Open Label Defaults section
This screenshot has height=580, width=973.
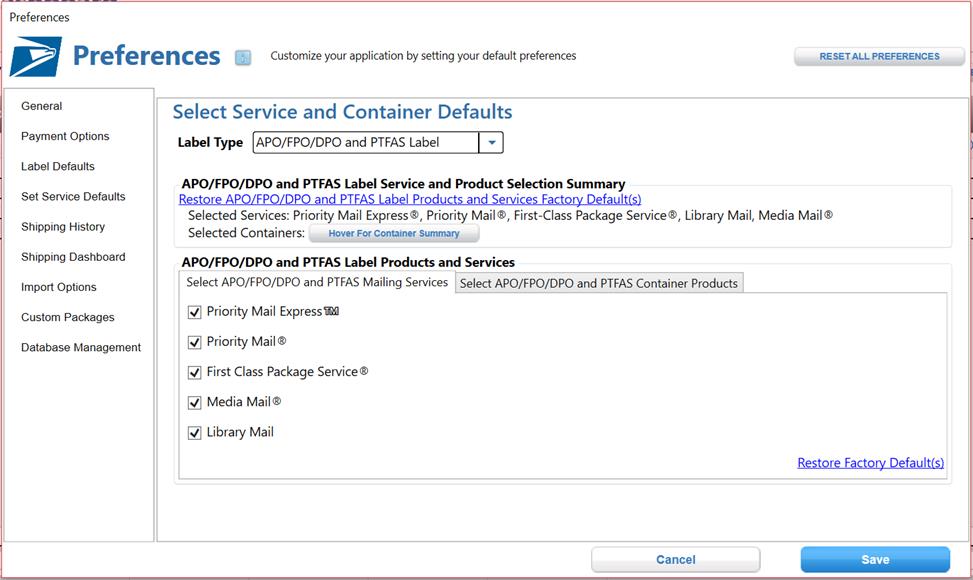point(58,166)
